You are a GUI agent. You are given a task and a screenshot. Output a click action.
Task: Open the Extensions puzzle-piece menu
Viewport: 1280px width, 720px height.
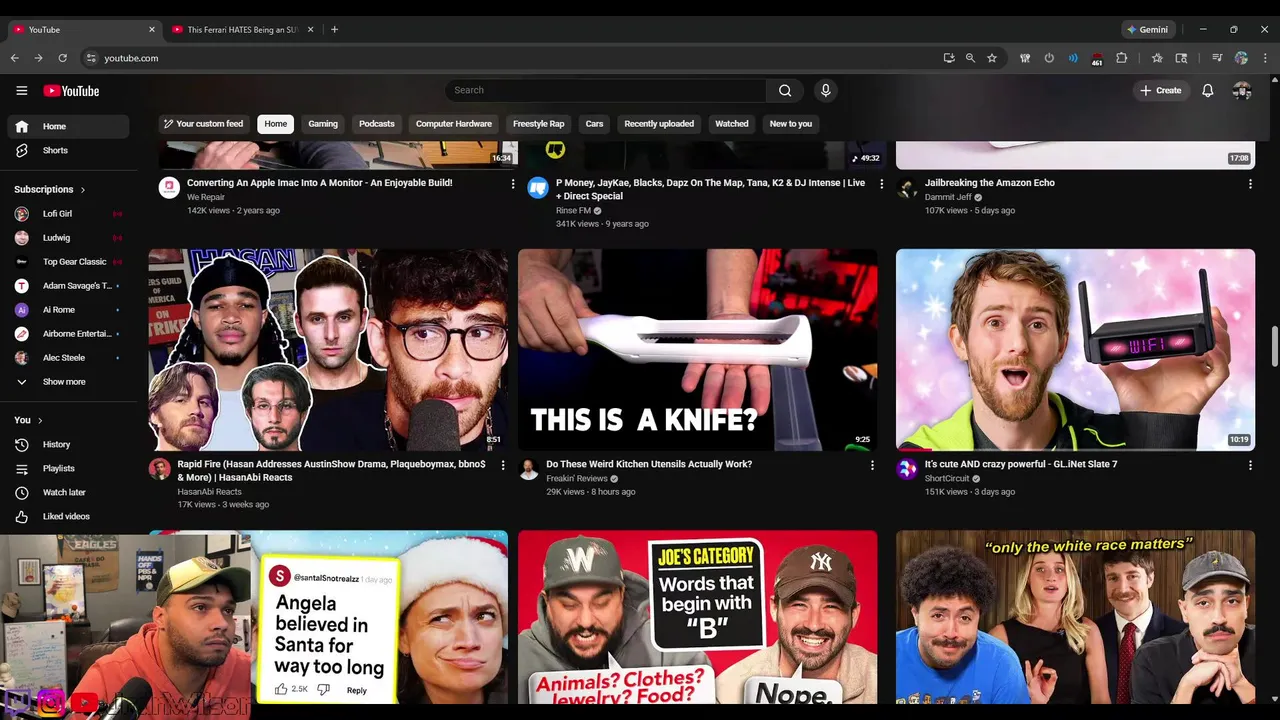(x=1121, y=58)
